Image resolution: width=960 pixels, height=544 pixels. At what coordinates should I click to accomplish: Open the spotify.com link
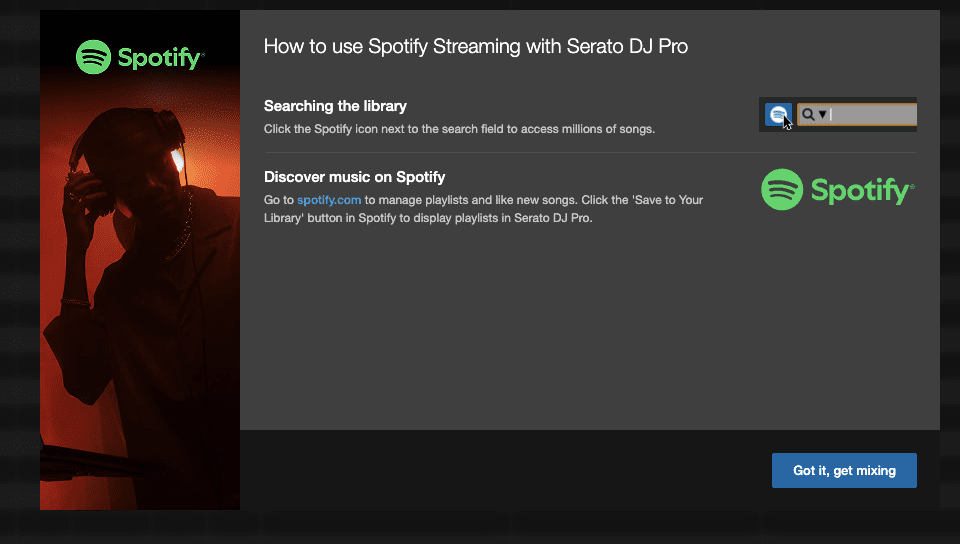(x=329, y=200)
